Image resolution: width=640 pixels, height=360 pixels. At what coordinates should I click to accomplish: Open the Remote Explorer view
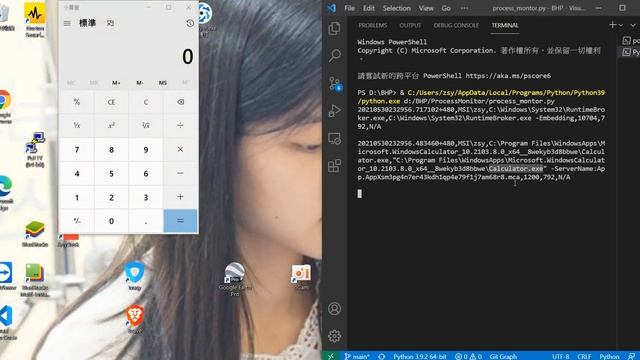(x=334, y=138)
